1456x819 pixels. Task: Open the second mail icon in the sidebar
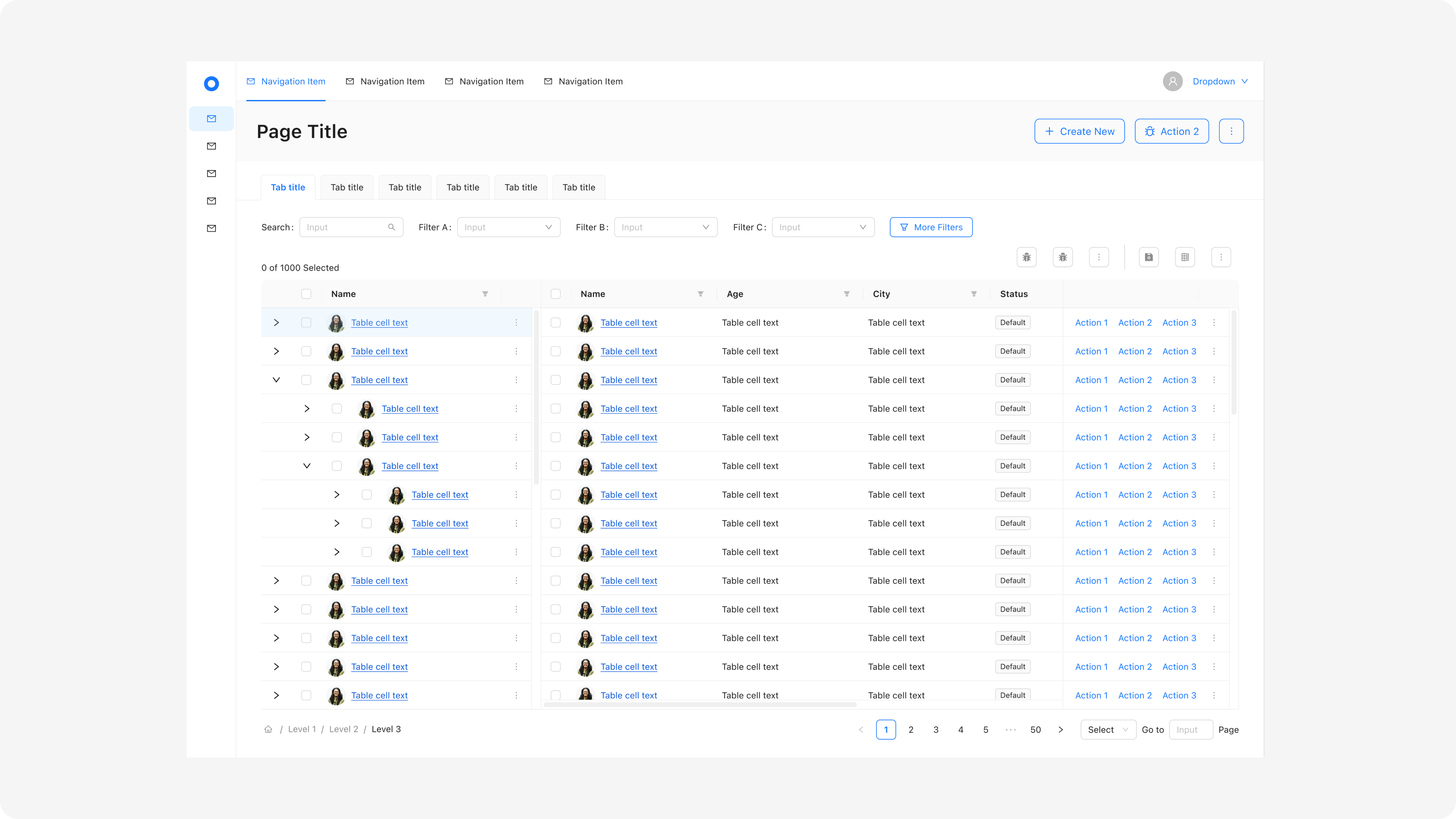(x=211, y=146)
